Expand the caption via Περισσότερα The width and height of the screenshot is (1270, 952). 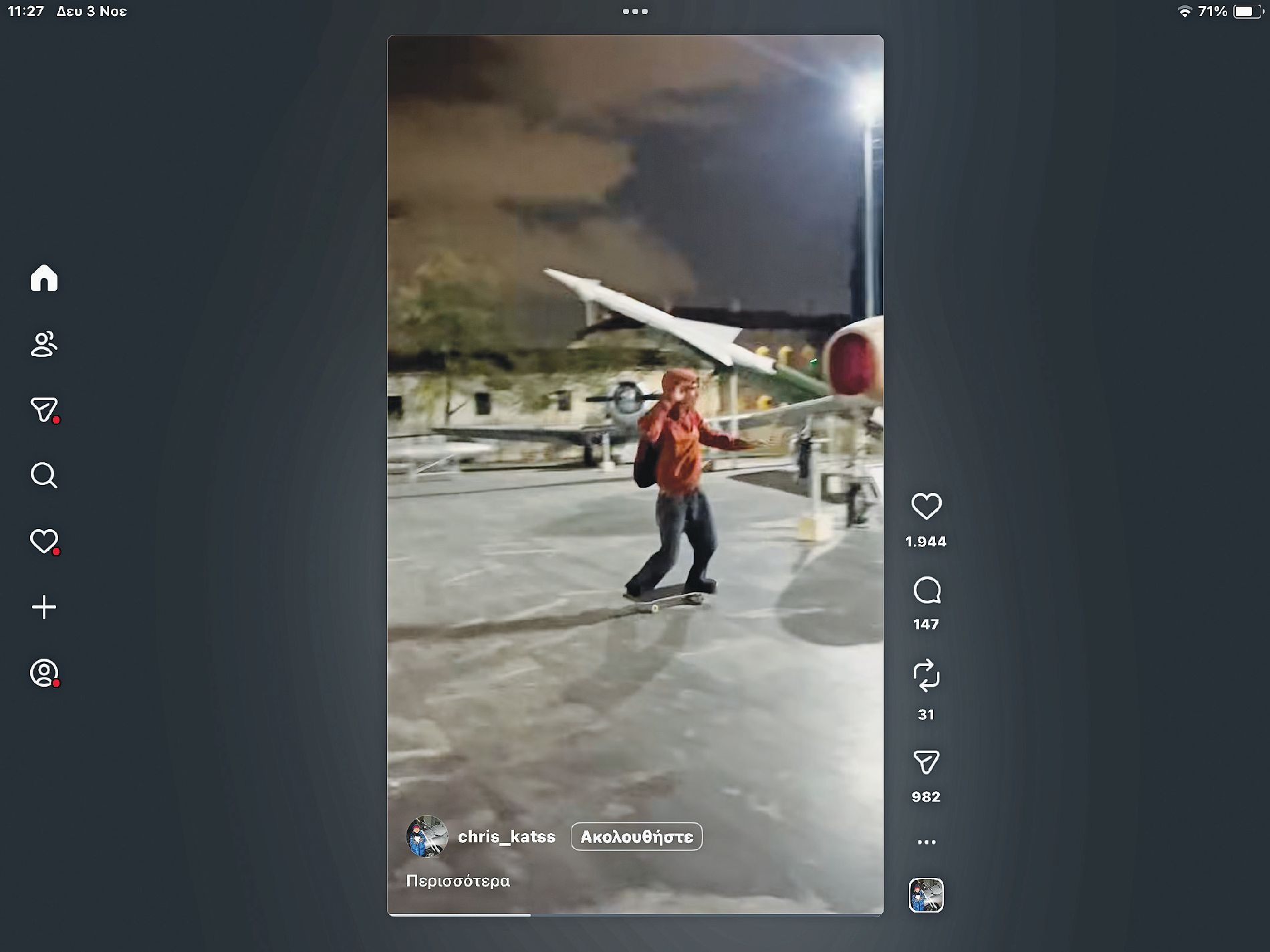458,881
